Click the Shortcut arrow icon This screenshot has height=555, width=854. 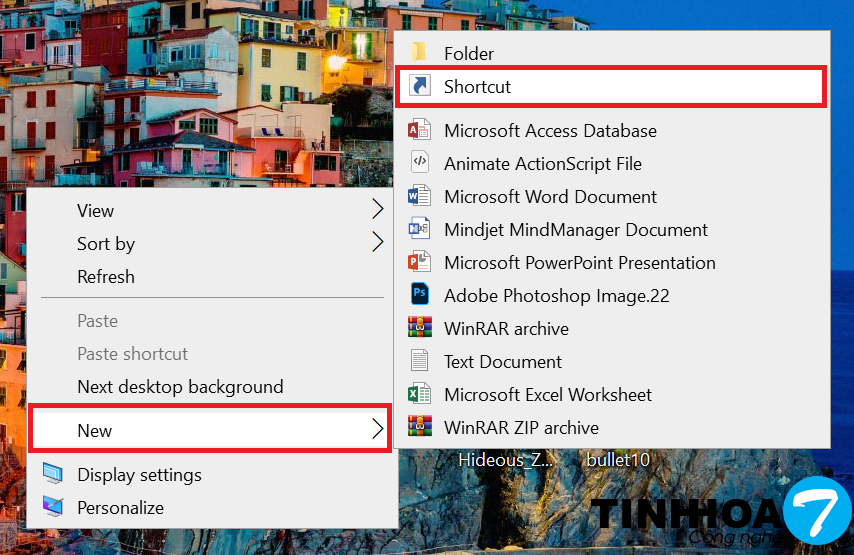coord(419,87)
